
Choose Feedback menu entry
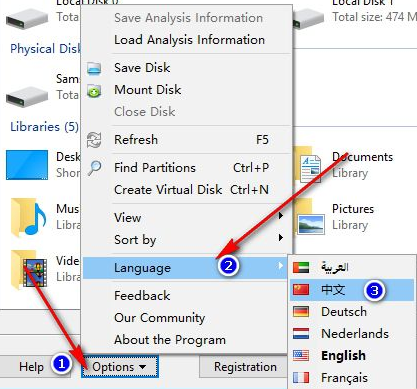185,296
